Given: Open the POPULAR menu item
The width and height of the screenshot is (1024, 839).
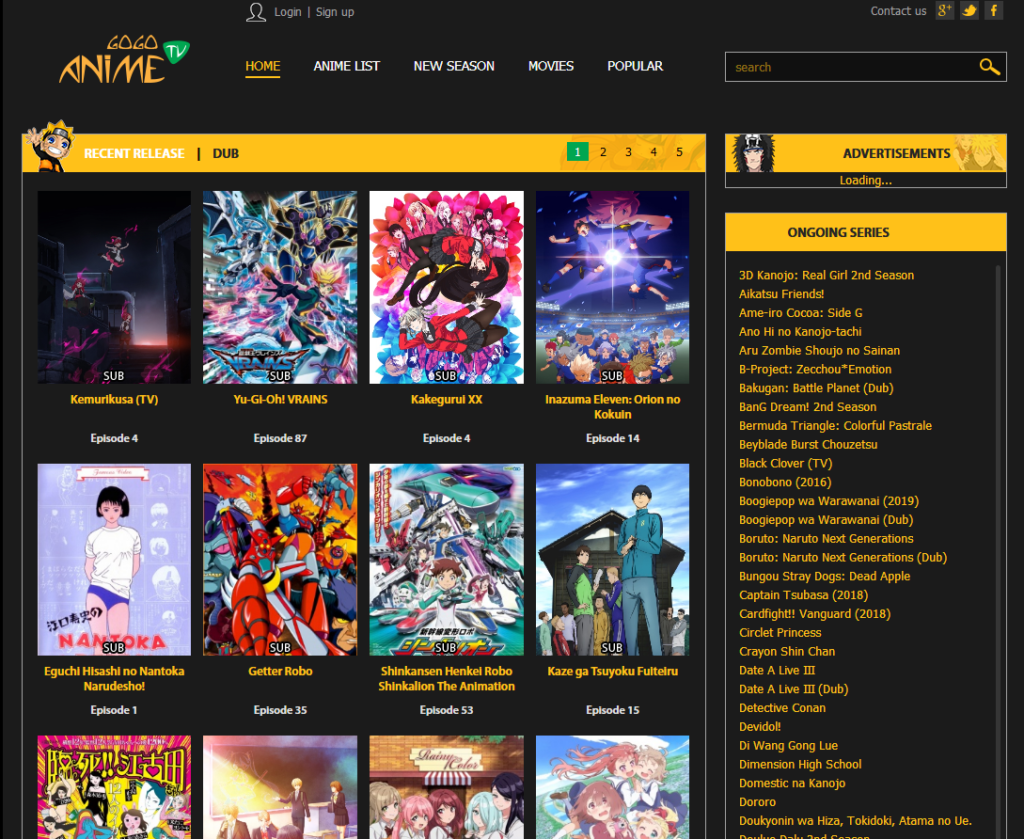Looking at the screenshot, I should tap(635, 66).
